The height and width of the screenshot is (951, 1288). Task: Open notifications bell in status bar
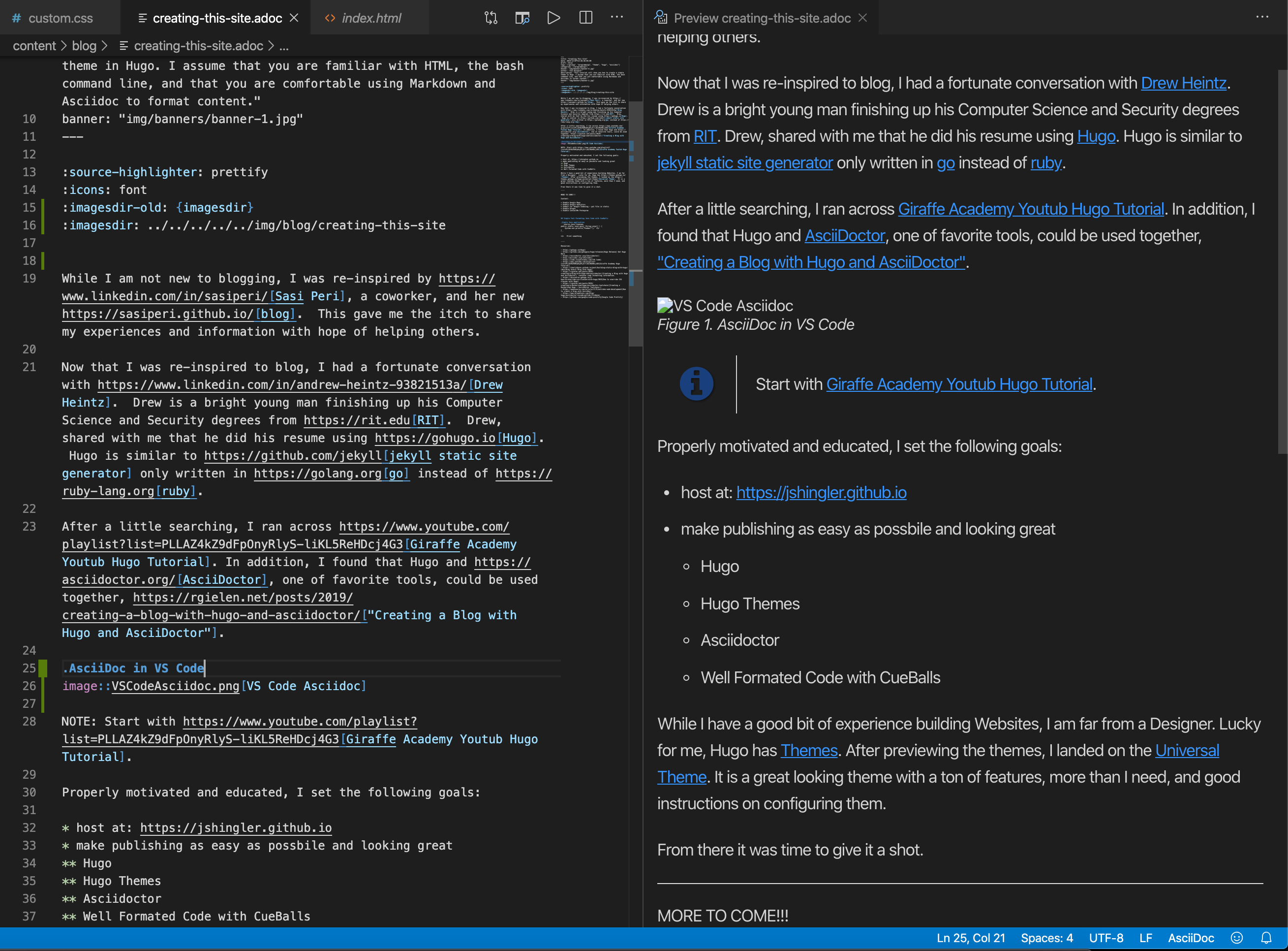(x=1266, y=938)
